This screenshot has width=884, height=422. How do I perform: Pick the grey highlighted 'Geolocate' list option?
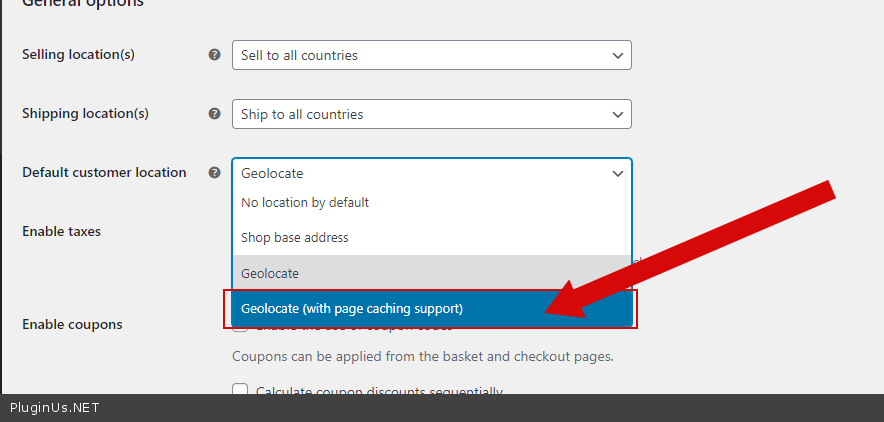tap(270, 273)
